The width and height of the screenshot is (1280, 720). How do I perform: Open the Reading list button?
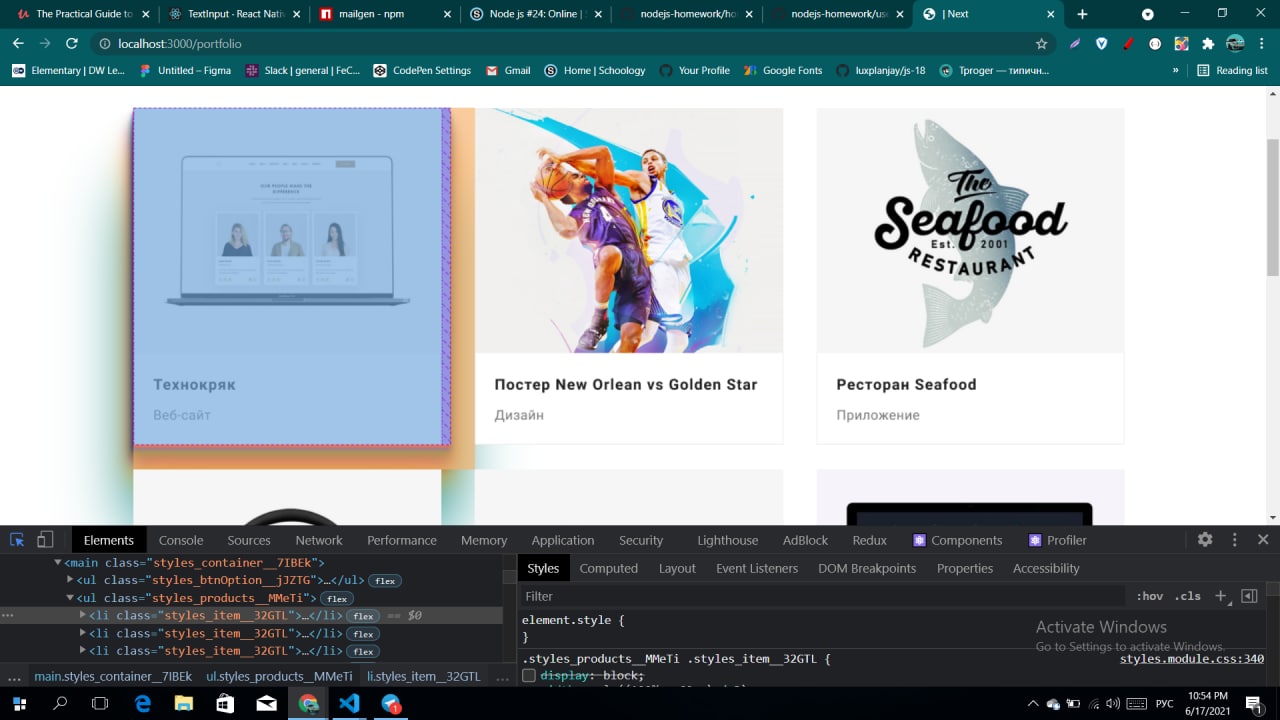[1232, 70]
